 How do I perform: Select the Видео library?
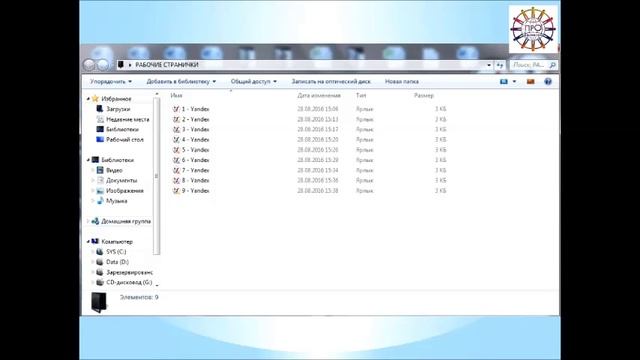coord(114,170)
